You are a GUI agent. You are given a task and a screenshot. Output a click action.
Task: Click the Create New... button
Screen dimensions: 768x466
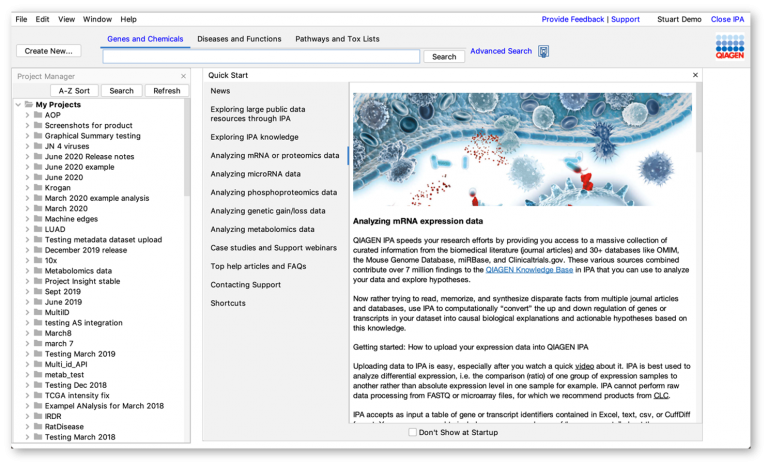tap(48, 51)
